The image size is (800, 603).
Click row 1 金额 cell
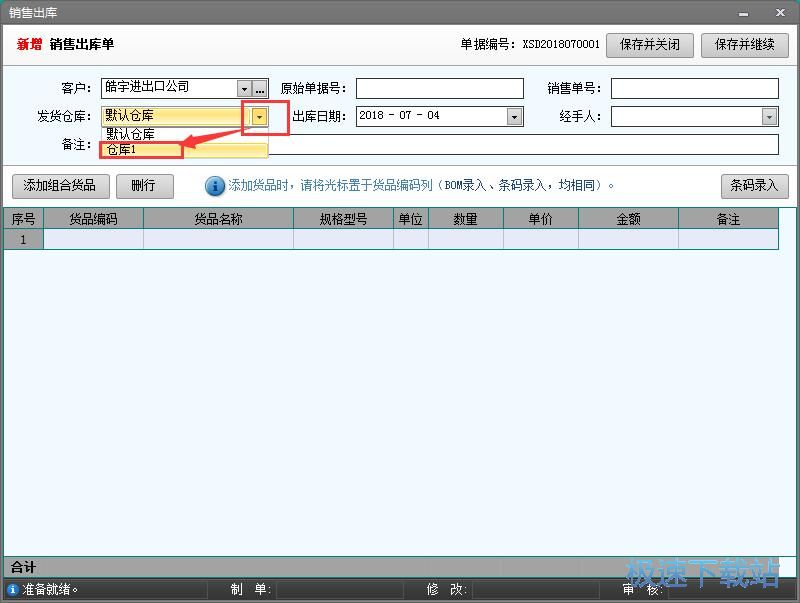pyautogui.click(x=629, y=239)
